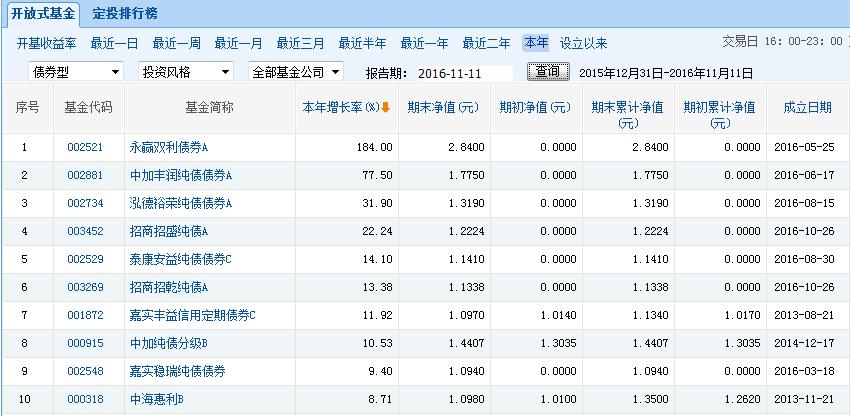850x416 pixels.
Task: Open fund 中加丰润纯债债券A
Action: (181, 176)
